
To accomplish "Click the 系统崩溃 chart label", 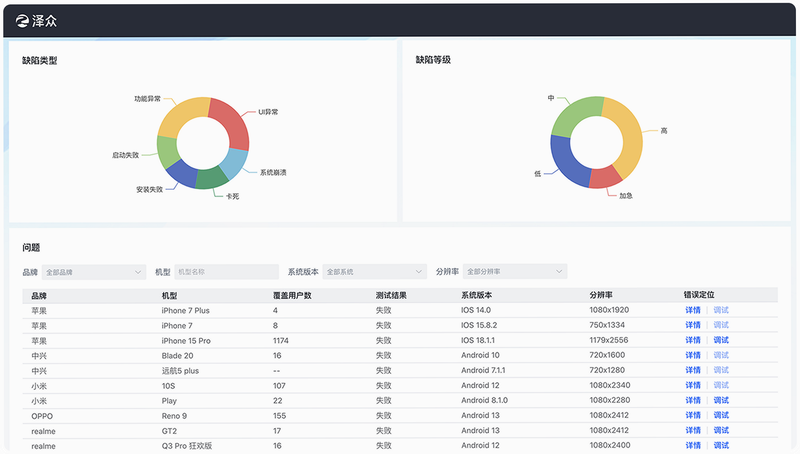I will tap(273, 172).
